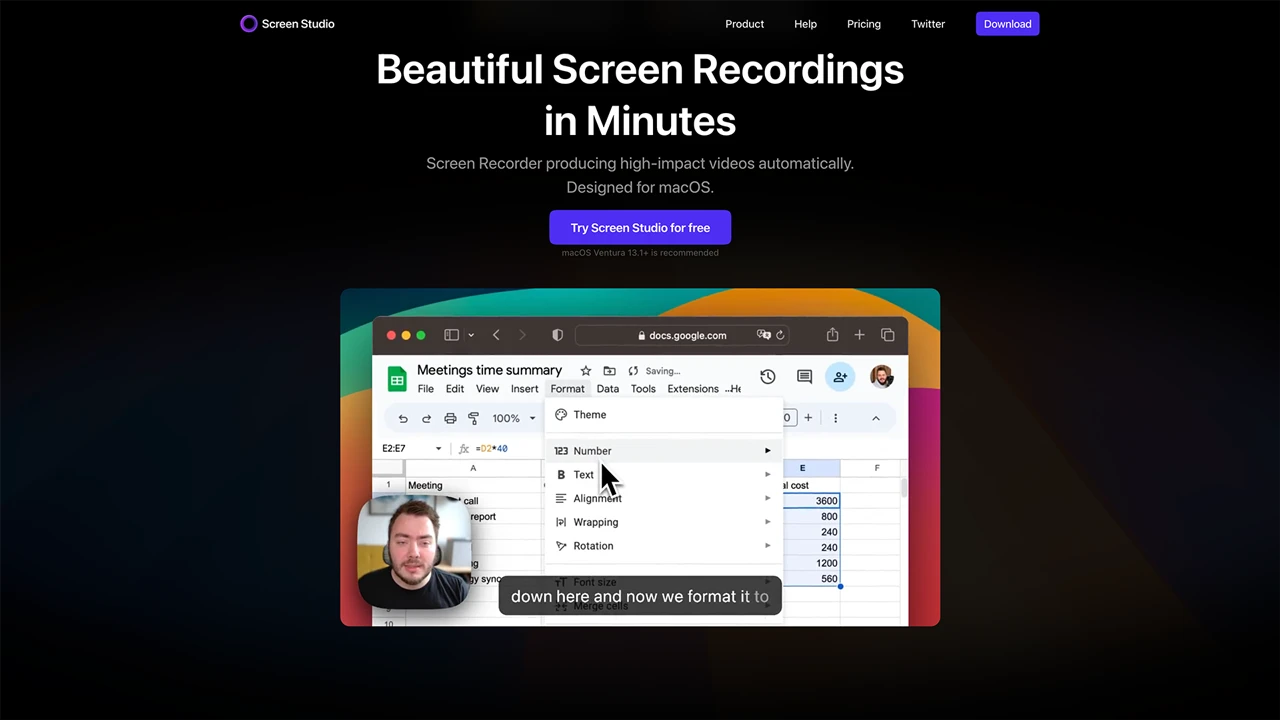Click the print icon in toolbar
The height and width of the screenshot is (720, 1280).
click(x=450, y=418)
